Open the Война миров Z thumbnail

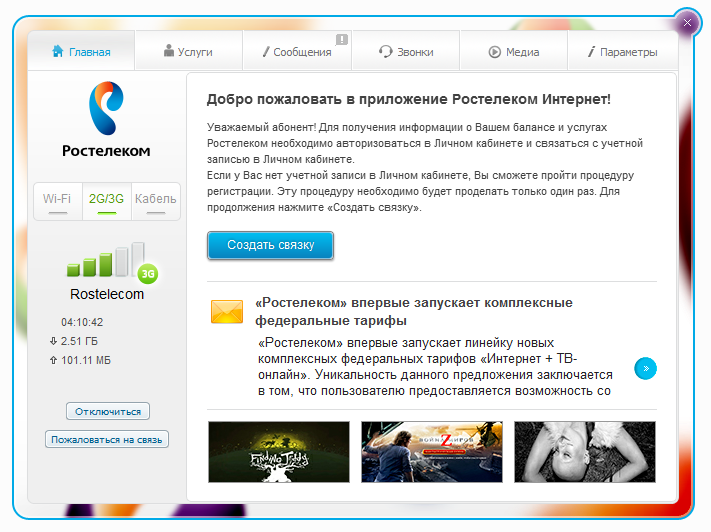[x=432, y=452]
